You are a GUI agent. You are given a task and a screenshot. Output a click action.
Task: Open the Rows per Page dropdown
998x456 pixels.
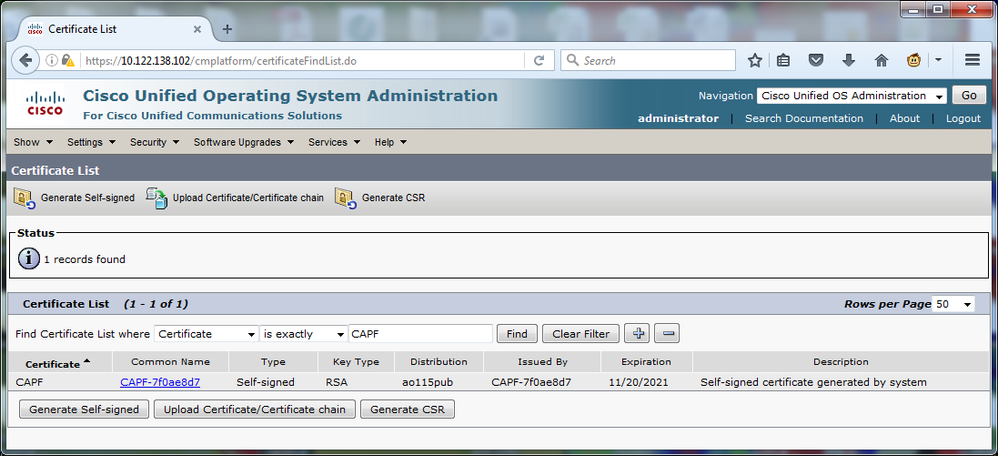(953, 304)
